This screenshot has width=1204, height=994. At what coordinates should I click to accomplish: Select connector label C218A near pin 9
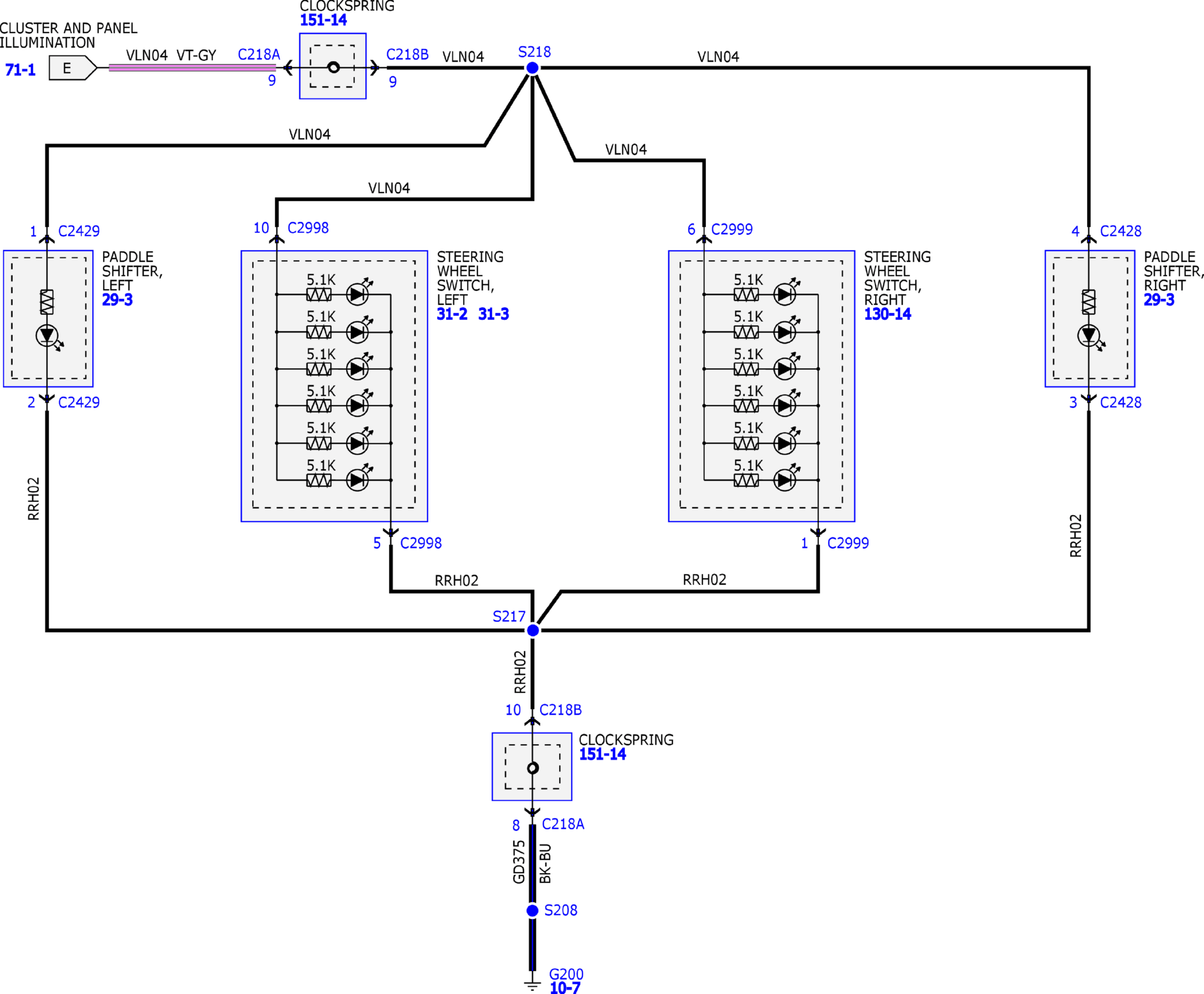pos(259,54)
